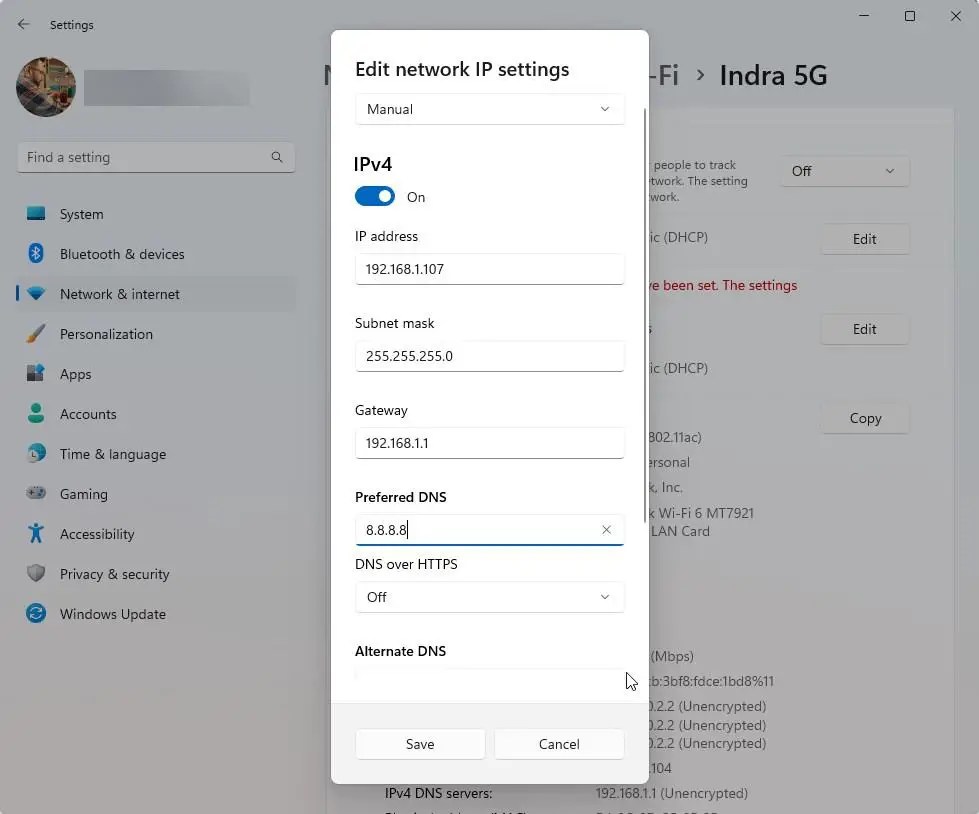Click the Gateway address field
979x814 pixels.
point(489,442)
